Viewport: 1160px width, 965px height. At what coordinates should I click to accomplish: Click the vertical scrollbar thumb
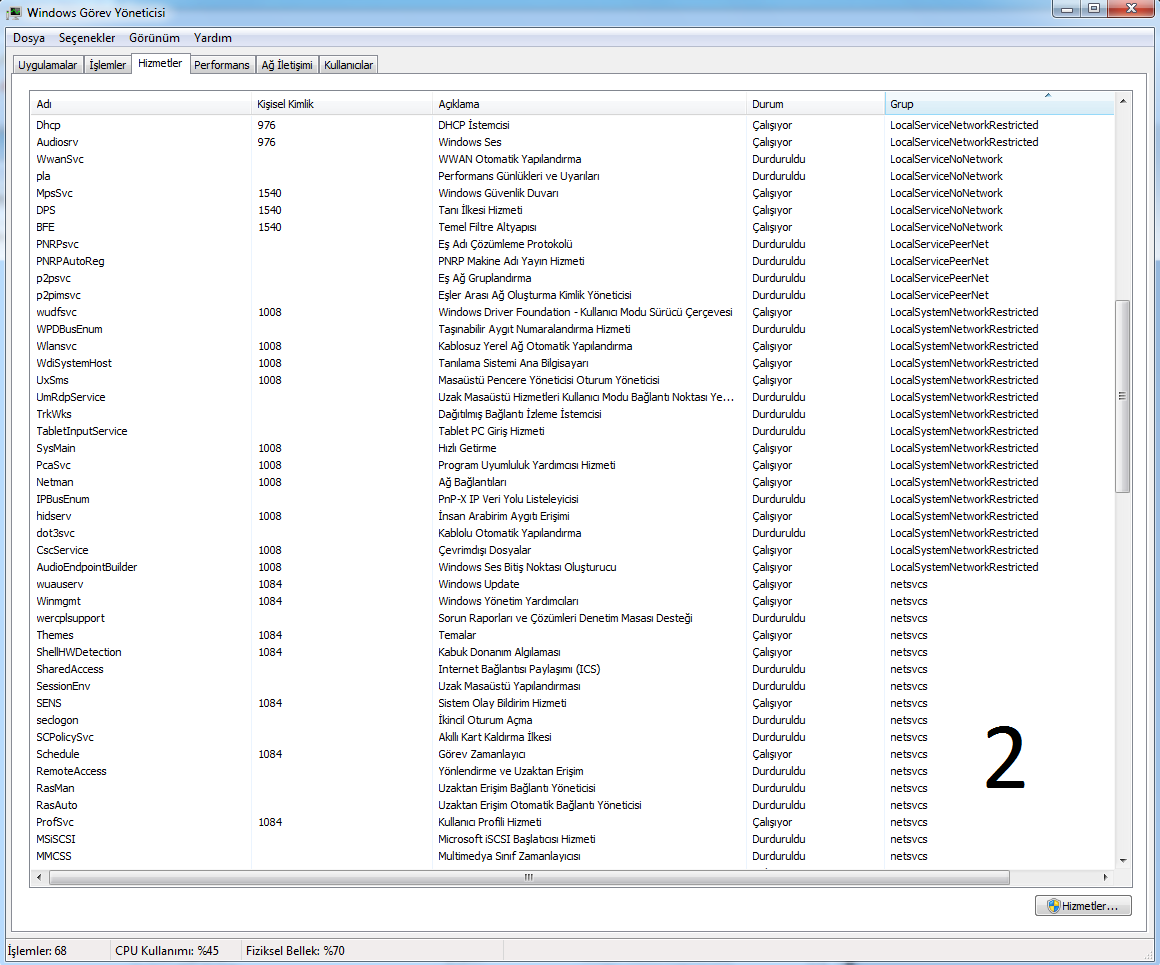1123,396
